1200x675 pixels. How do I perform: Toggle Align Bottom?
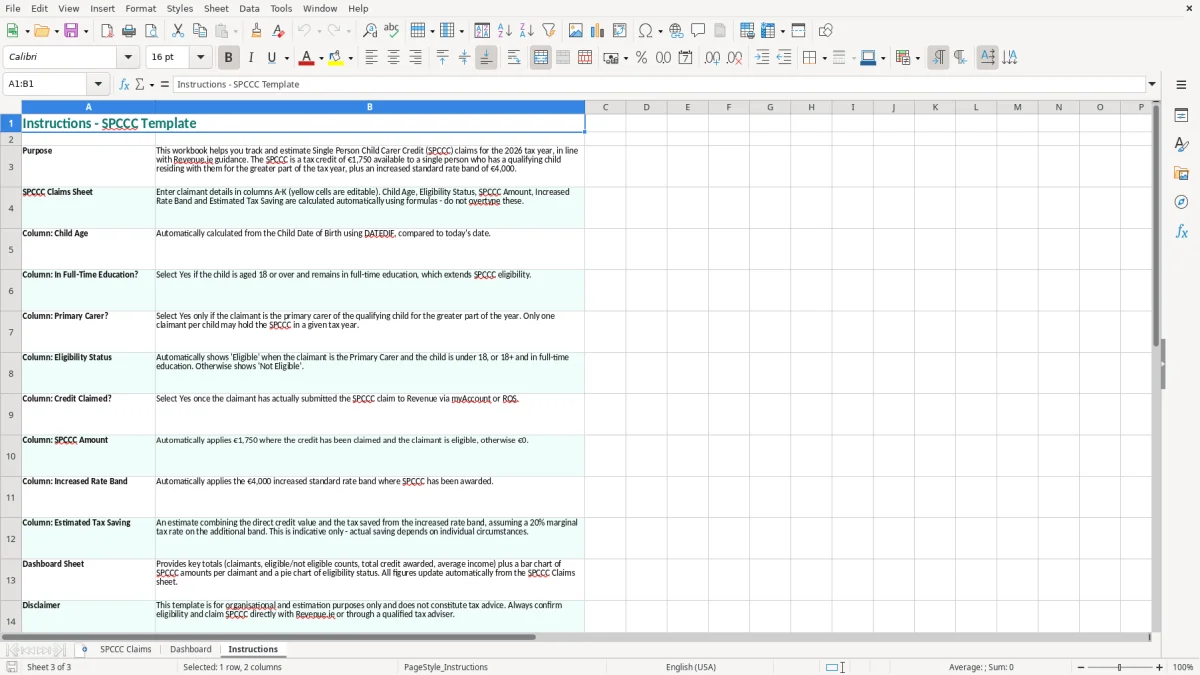[486, 58]
